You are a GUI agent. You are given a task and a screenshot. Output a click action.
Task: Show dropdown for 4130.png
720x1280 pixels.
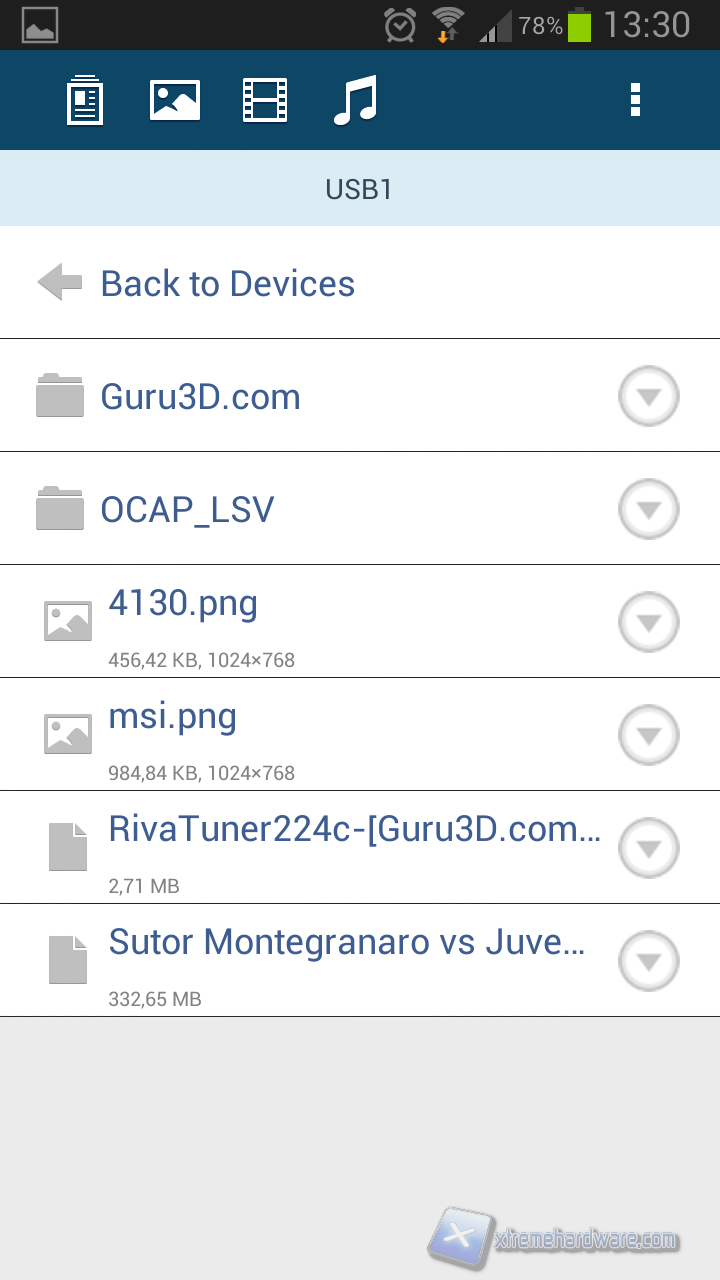(x=649, y=623)
